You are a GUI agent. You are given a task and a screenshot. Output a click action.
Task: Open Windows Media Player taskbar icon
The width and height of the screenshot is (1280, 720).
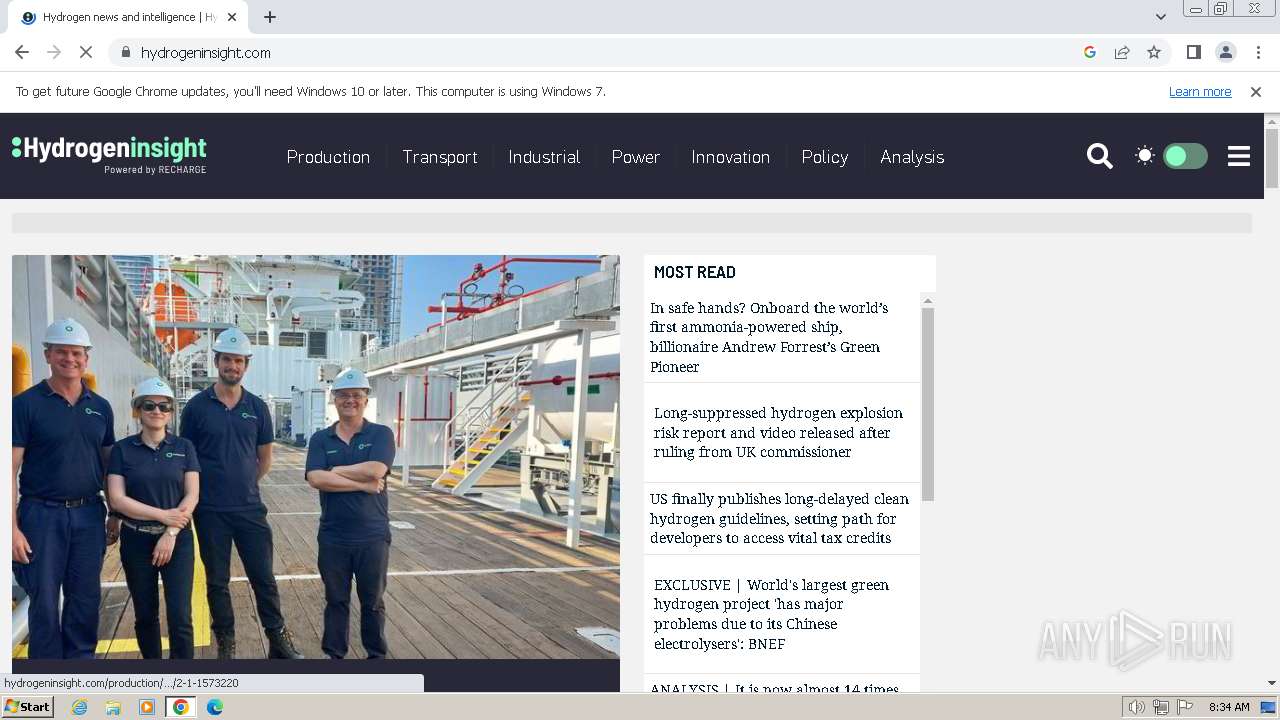click(x=147, y=707)
